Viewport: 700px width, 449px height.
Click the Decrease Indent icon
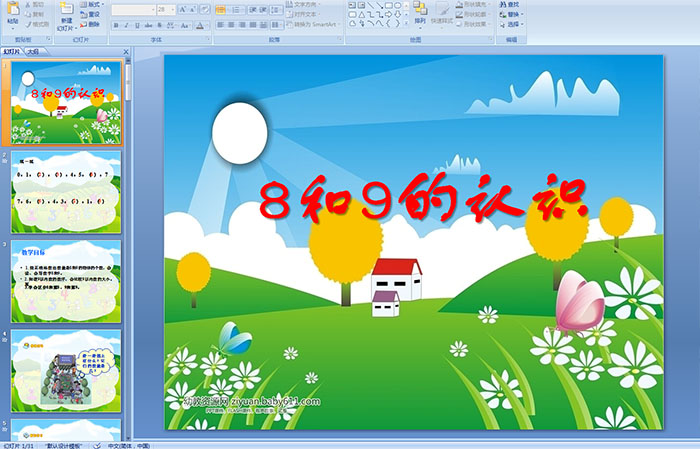click(253, 9)
